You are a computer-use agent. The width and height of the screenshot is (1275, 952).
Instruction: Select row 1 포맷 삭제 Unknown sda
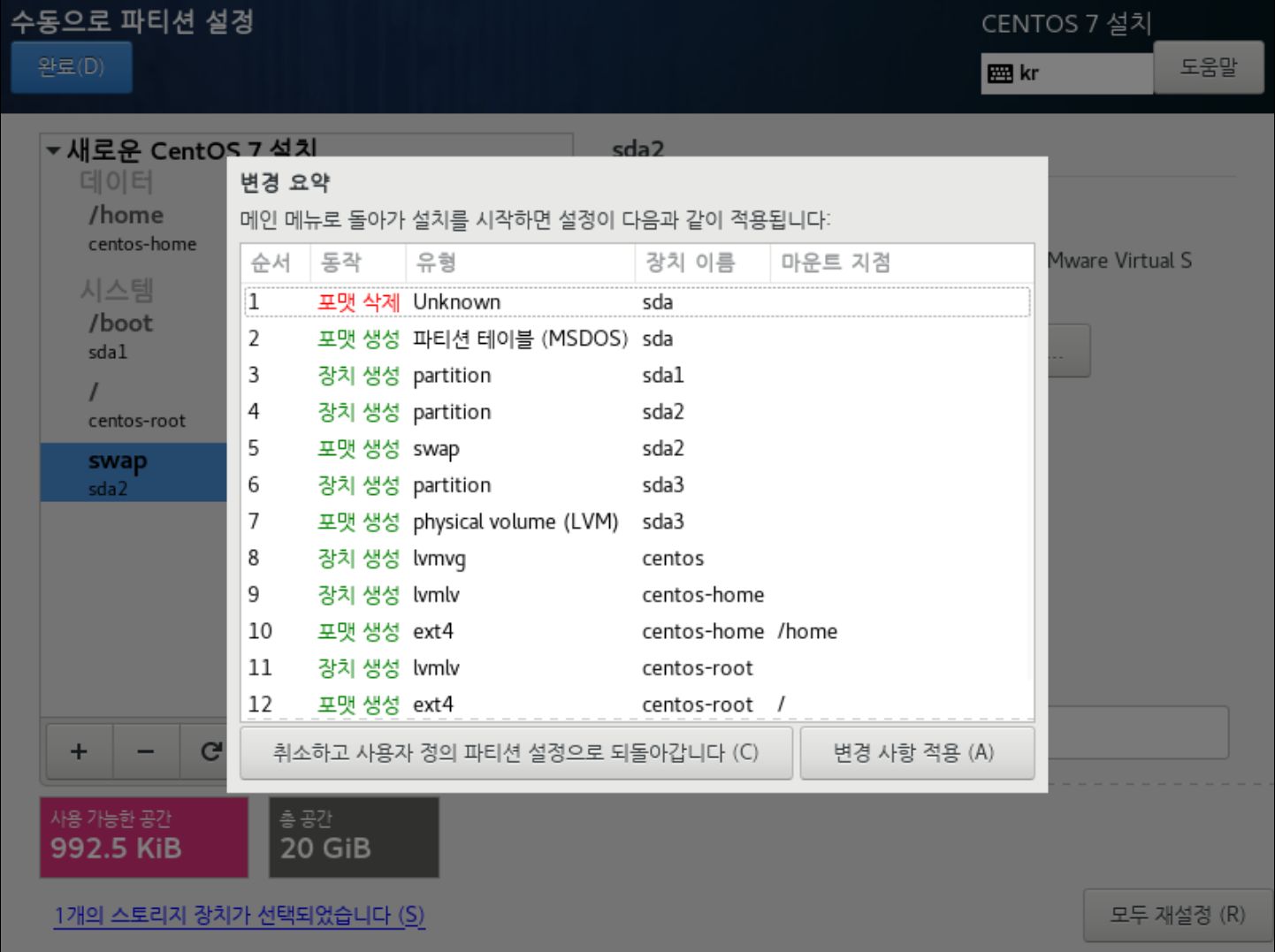[637, 302]
